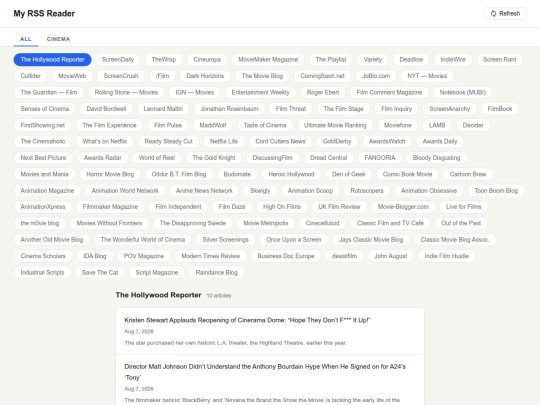Image resolution: width=540 pixels, height=405 pixels.
Task: Select the ScreenDaily feed
Action: (118, 60)
